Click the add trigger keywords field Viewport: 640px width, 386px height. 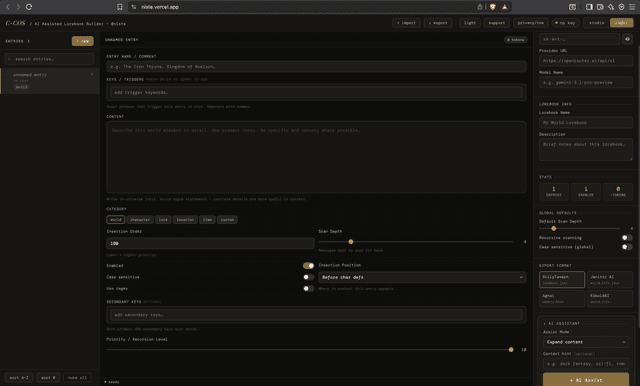(x=316, y=93)
